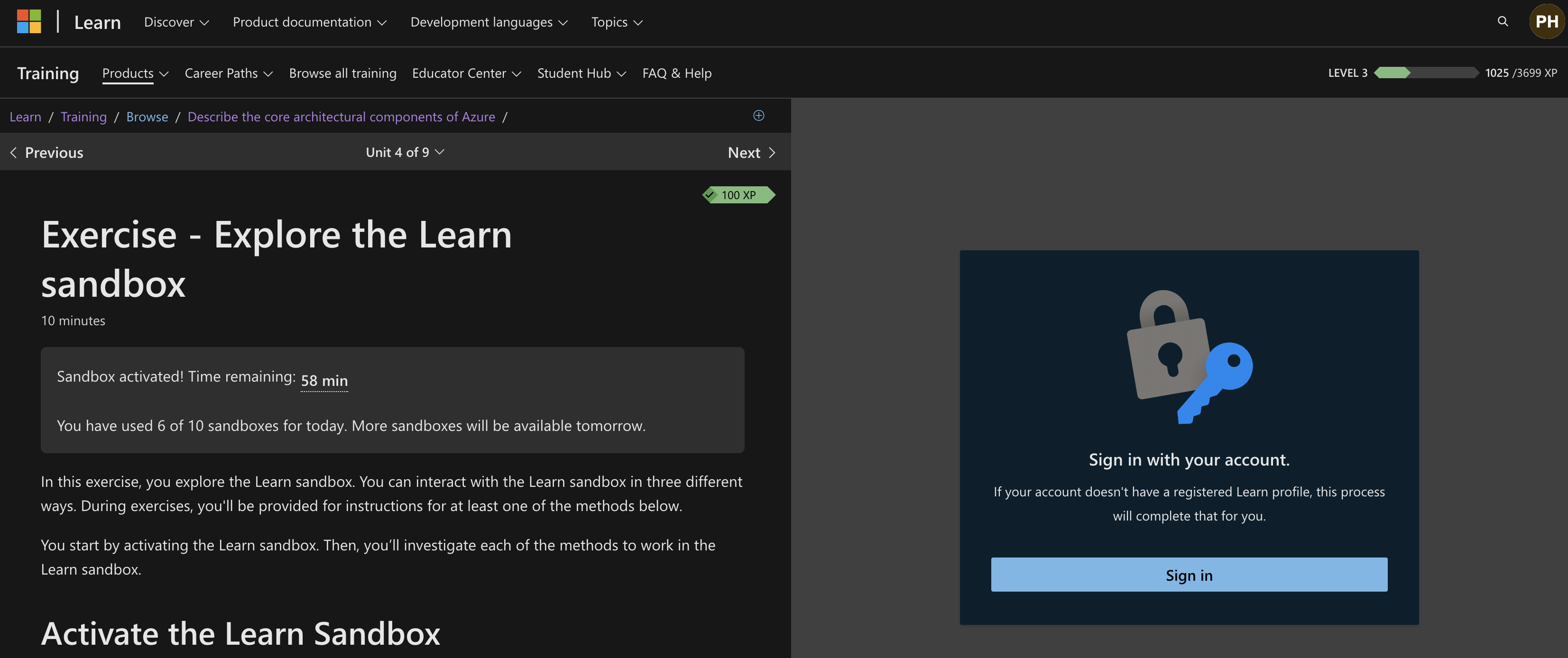Viewport: 1568px width, 658px height.
Task: Click the circled plus icon in breadcrumb bar
Action: click(758, 116)
